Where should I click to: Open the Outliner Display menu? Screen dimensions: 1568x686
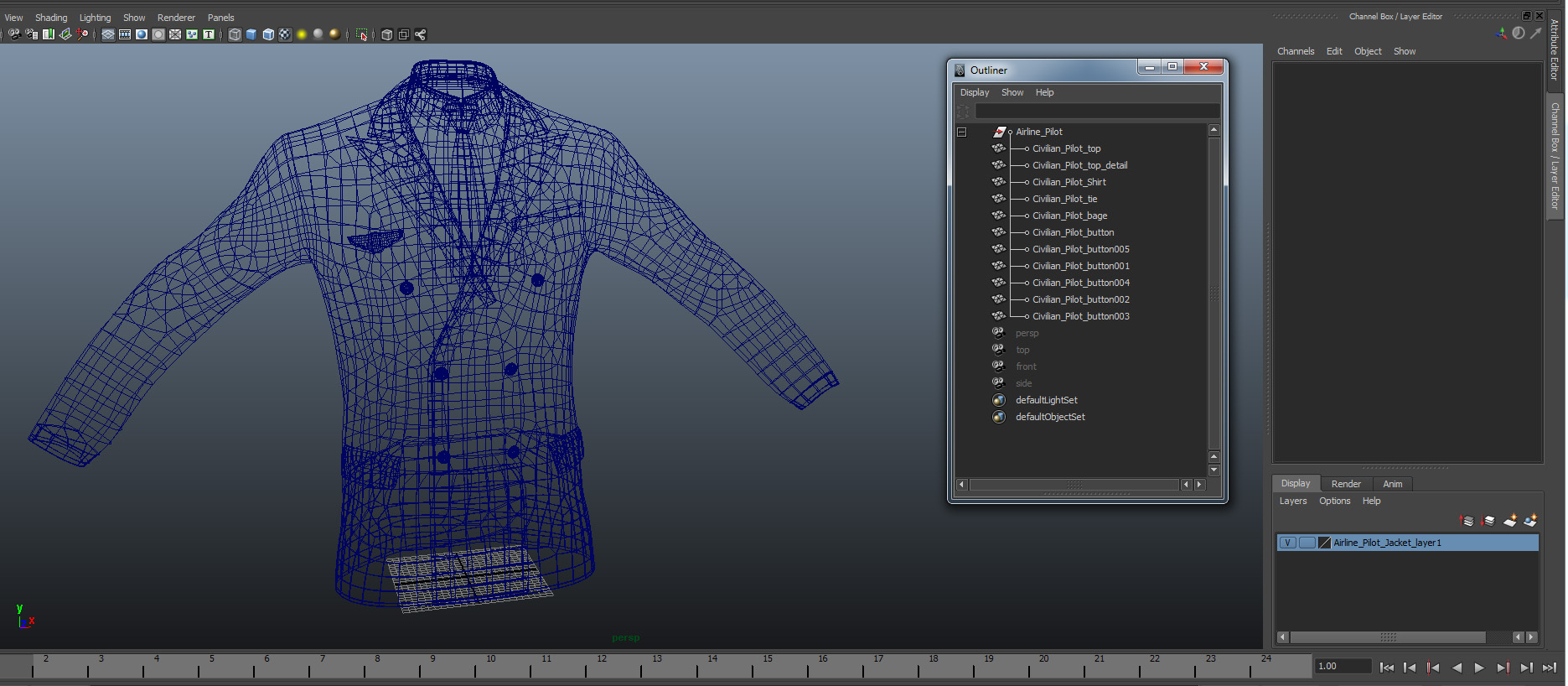pyautogui.click(x=975, y=92)
